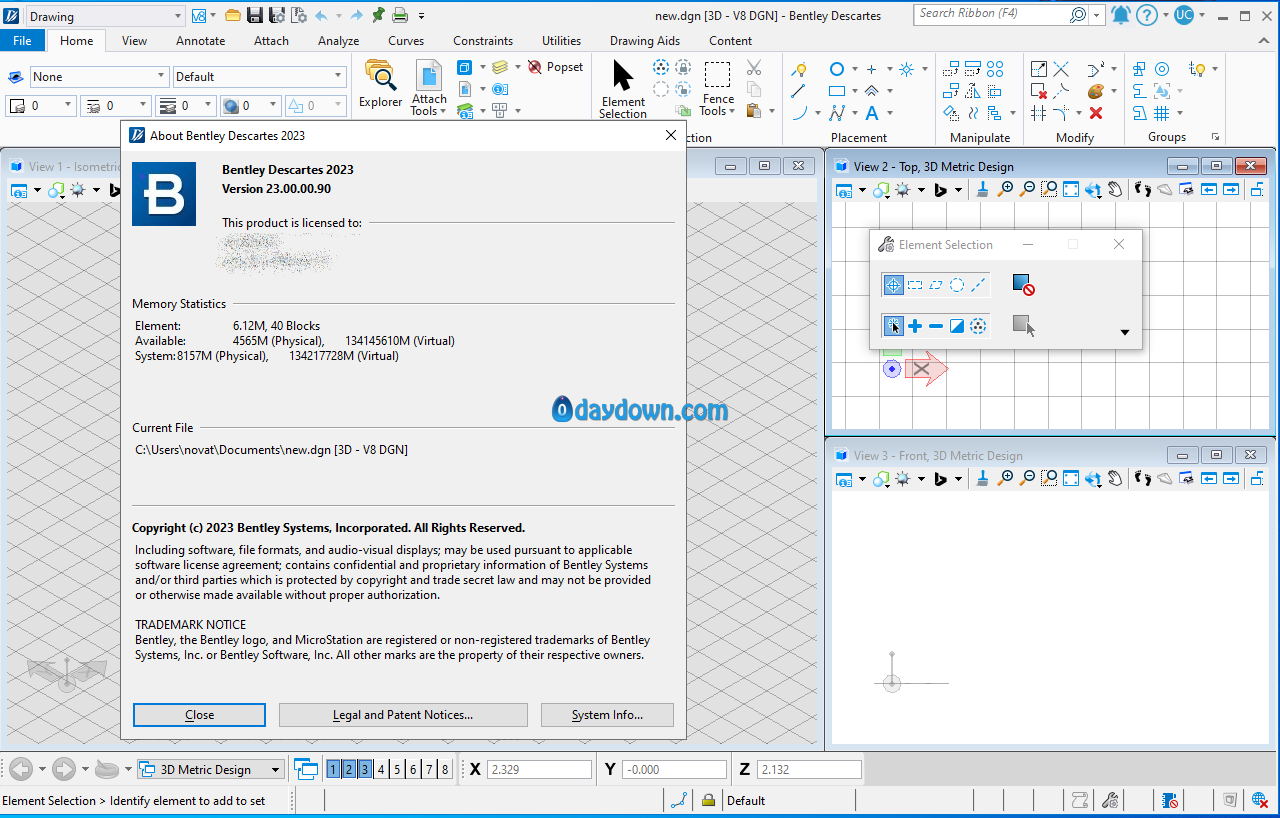
Task: Click the Undo arrow in quick access toolbar
Action: point(321,15)
